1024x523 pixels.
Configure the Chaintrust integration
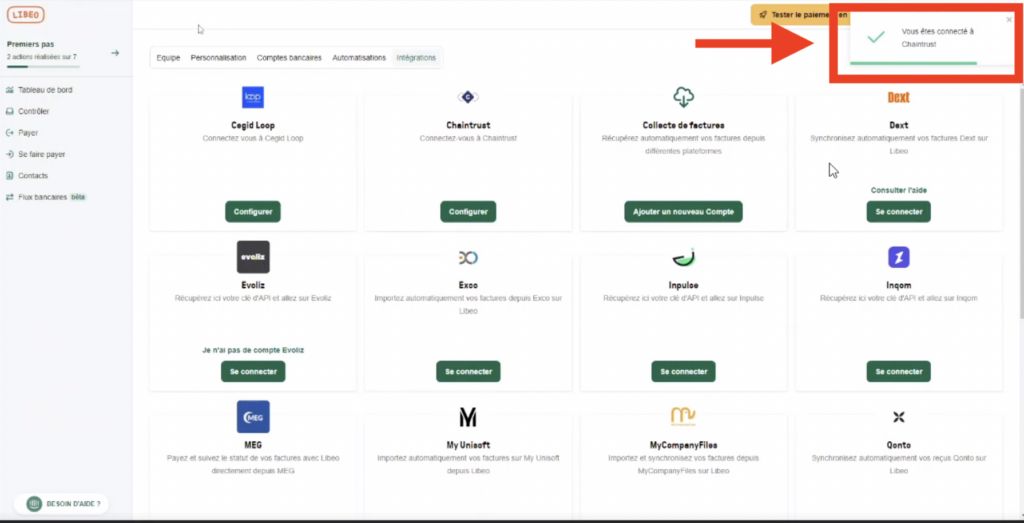[468, 212]
